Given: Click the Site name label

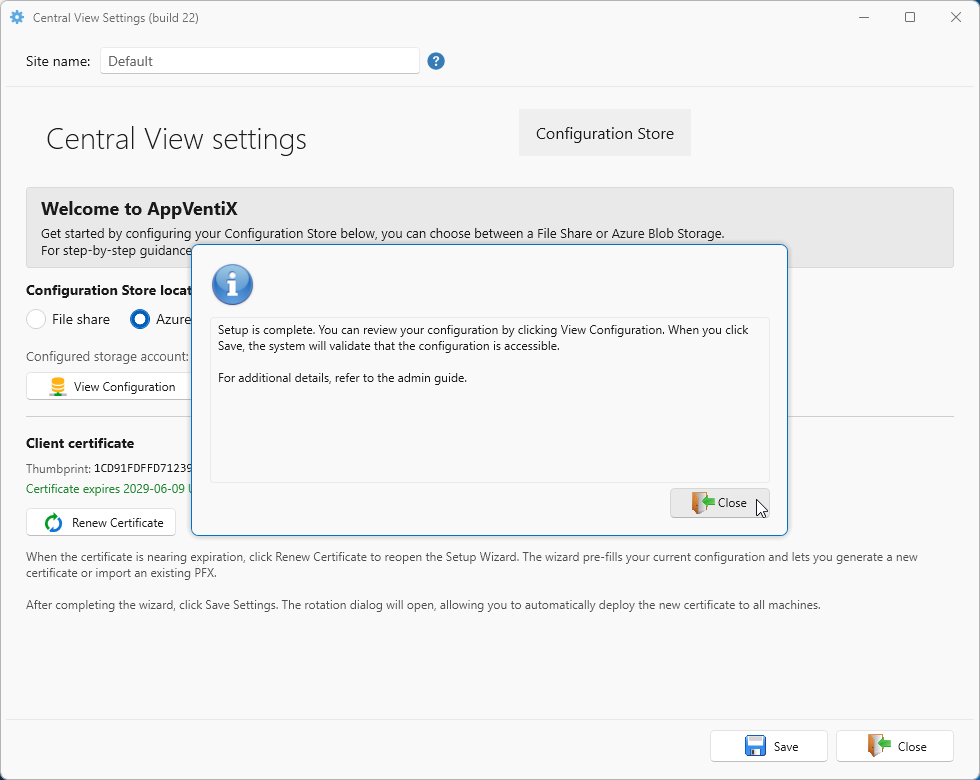Looking at the screenshot, I should [58, 61].
